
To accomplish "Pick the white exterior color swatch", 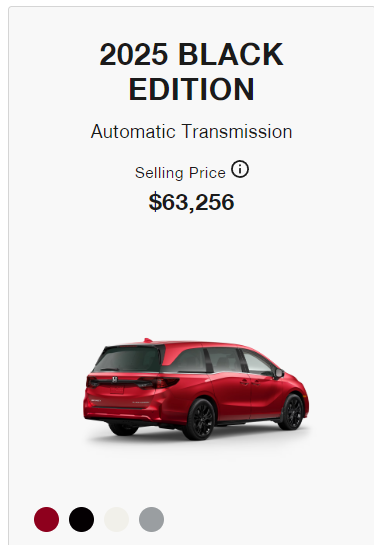I will point(116,519).
